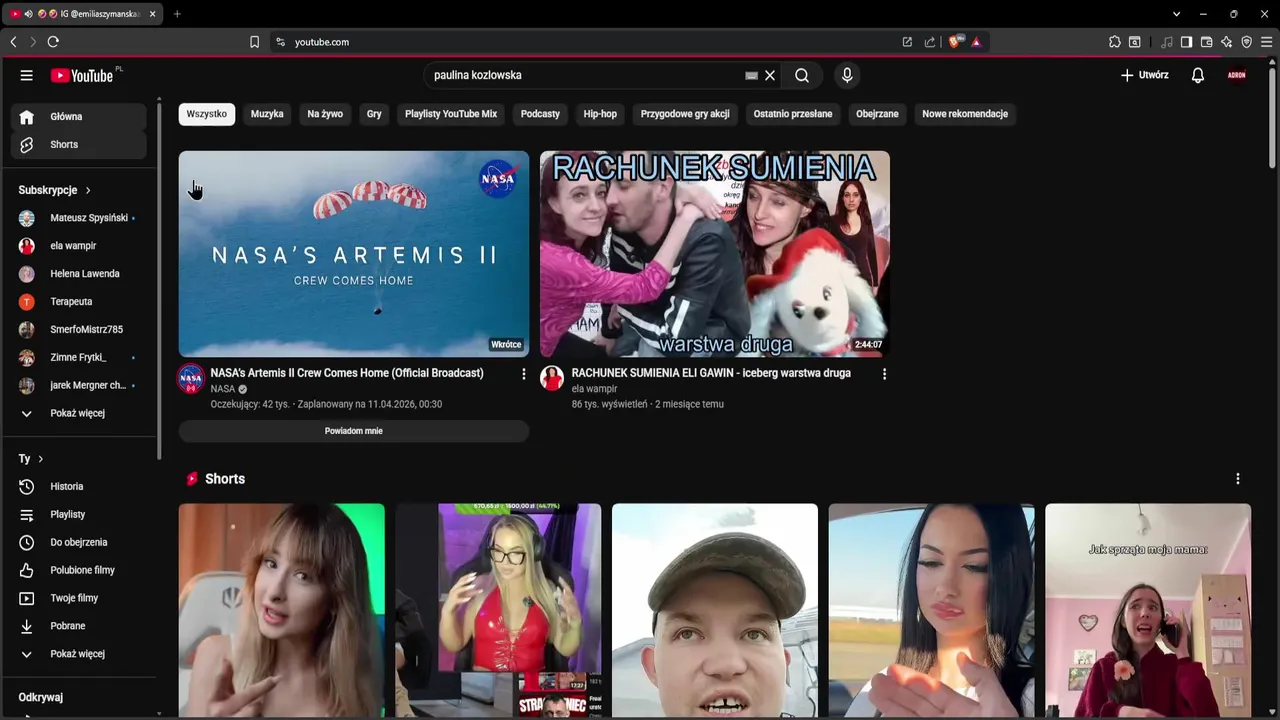Expand subscriptions with Pokaż więcej
This screenshot has height=720, width=1280.
[79, 413]
